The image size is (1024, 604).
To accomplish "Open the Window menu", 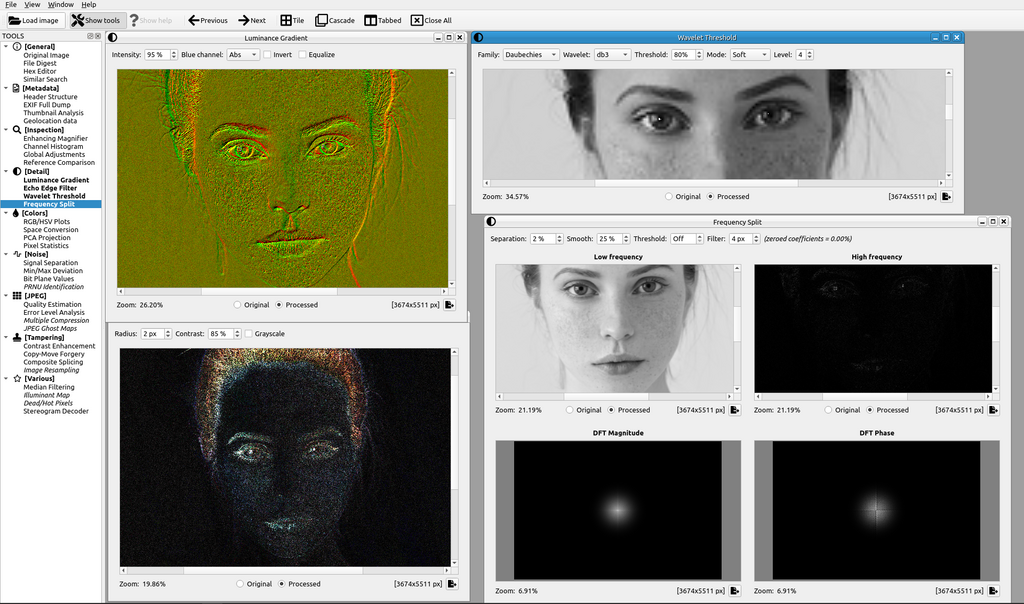I will (63, 4).
